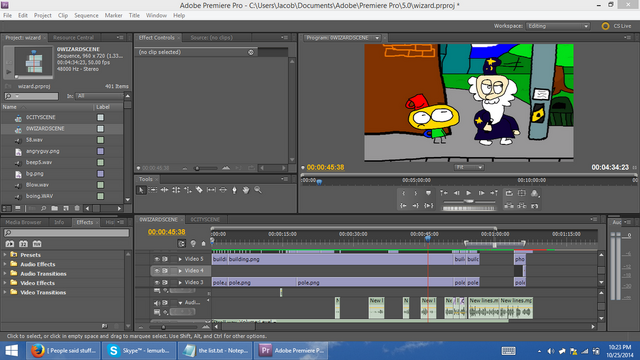Click the Set Out Point button
Viewport: 640px width, 360px height.
point(416,193)
